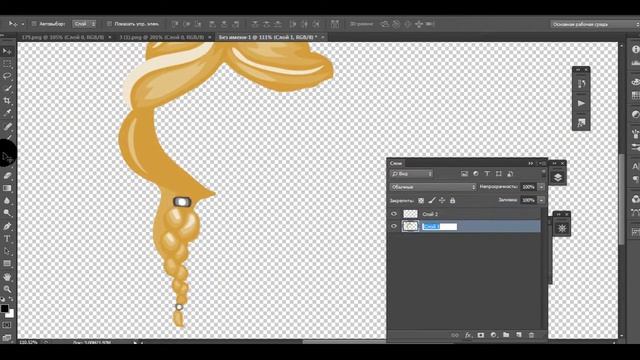Enable Показать упр. элем. checkbox
The width and height of the screenshot is (640, 360).
[x=109, y=24]
